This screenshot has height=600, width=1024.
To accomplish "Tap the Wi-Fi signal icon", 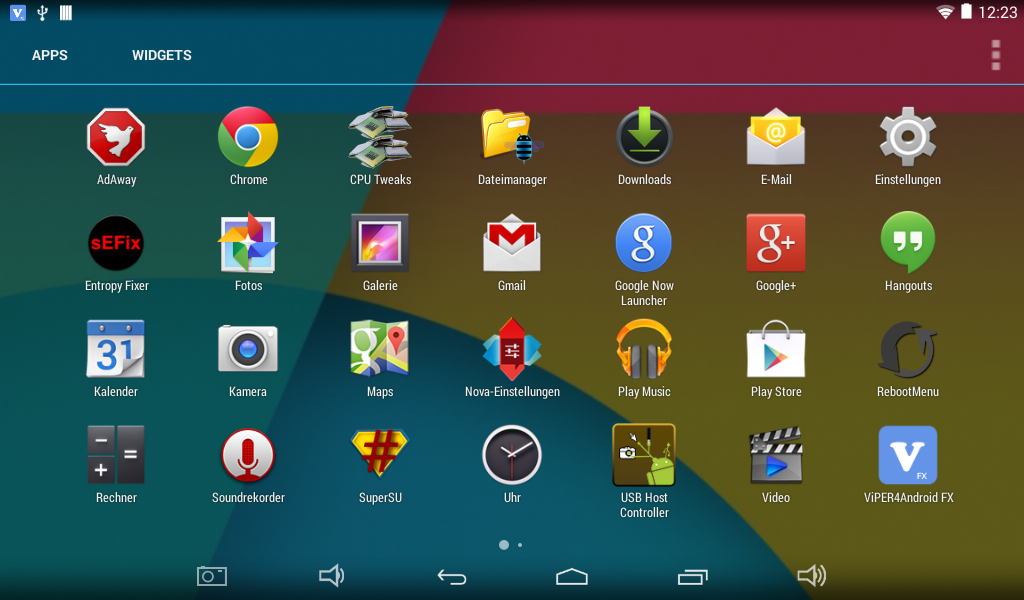I will [x=945, y=12].
